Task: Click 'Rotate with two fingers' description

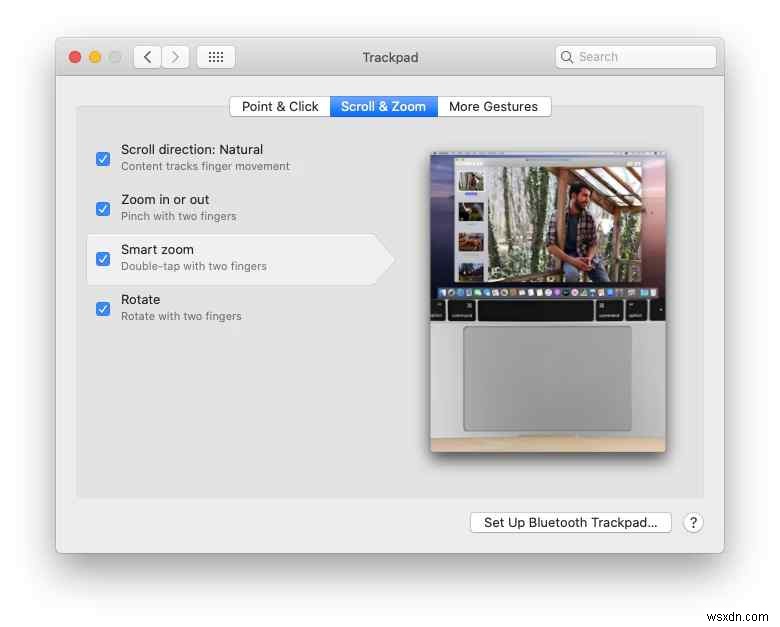Action: pyautogui.click(x=181, y=316)
